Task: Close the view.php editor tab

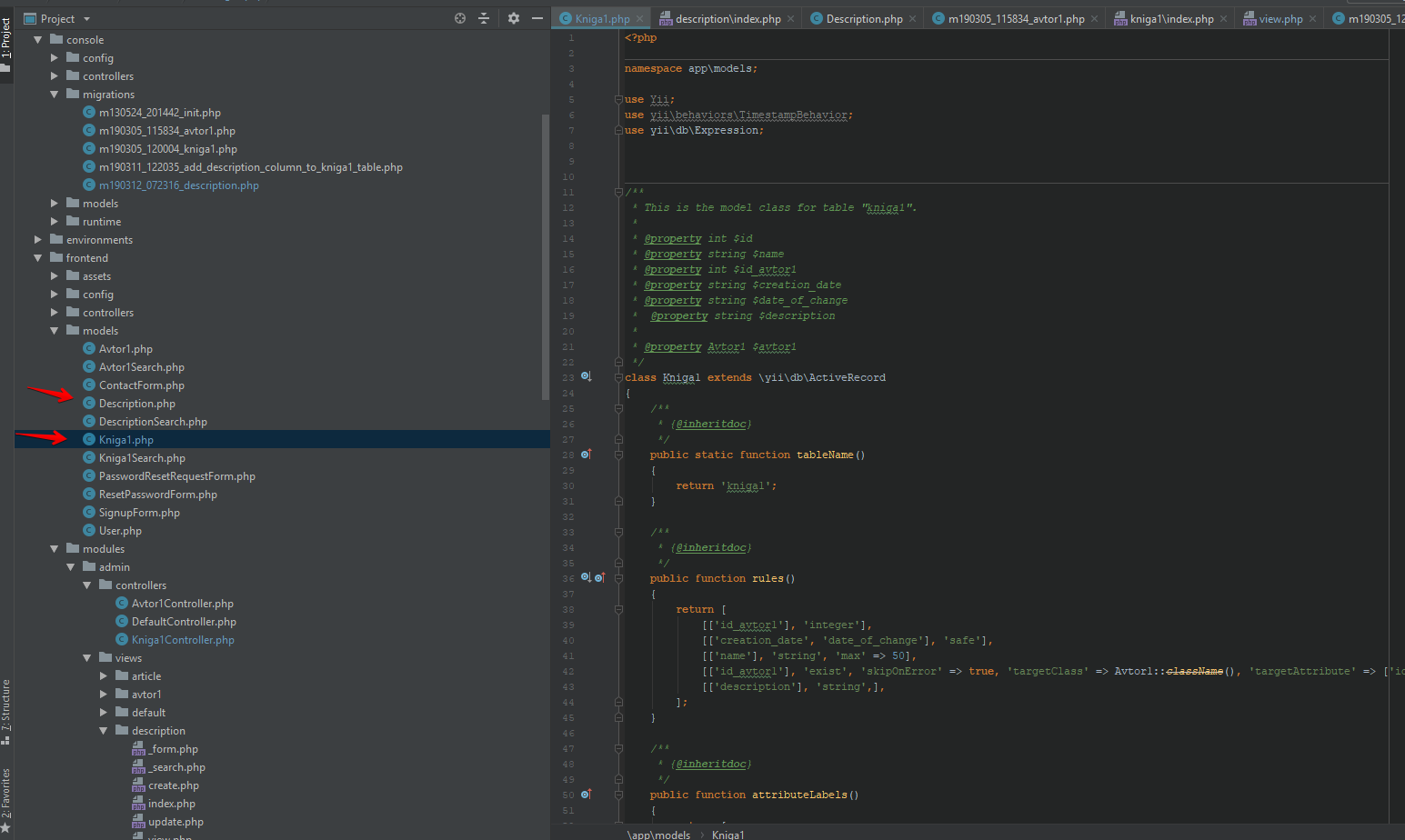Action: [1312, 19]
